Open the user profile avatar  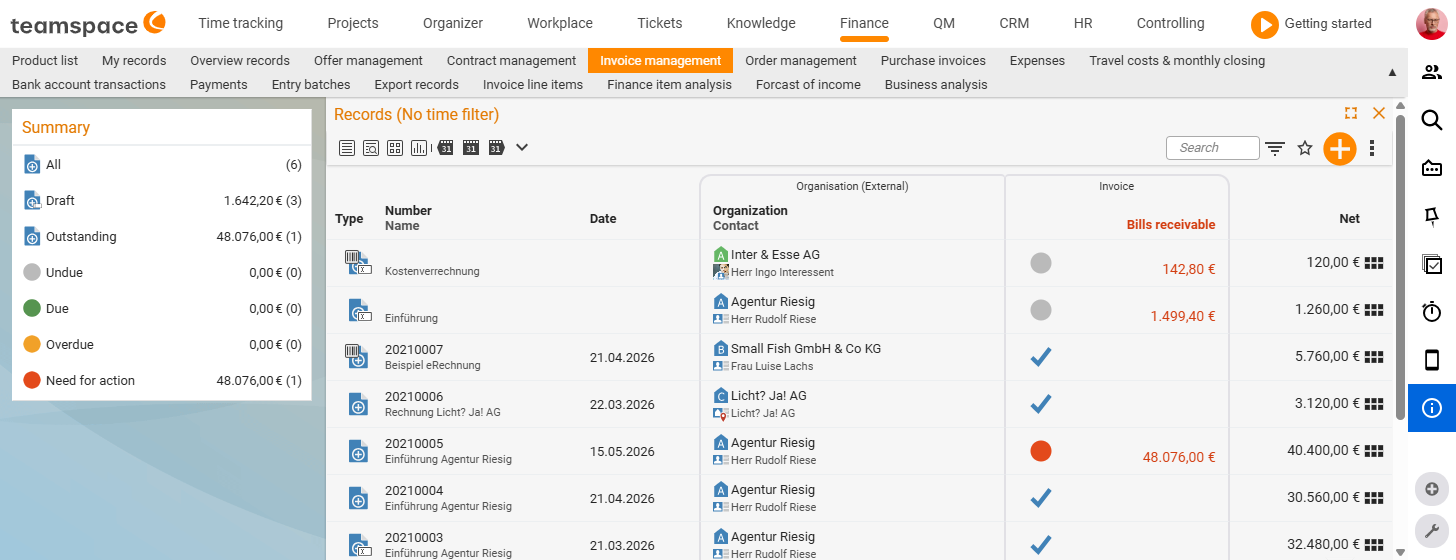(1432, 24)
